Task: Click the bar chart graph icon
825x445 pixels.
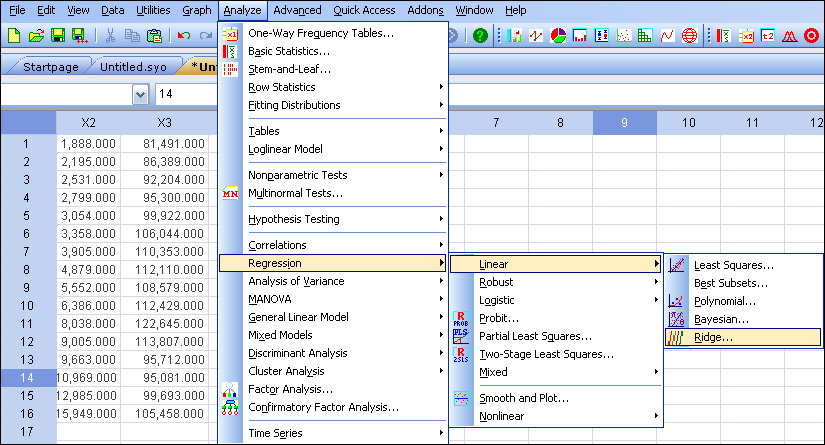Action: (x=514, y=36)
